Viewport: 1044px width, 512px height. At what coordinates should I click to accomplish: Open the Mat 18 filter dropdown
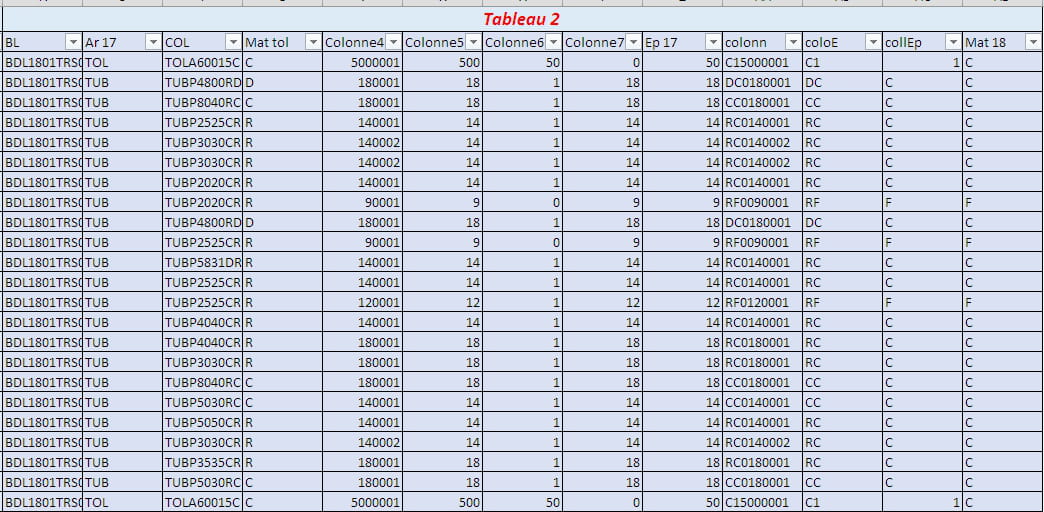tap(1032, 42)
